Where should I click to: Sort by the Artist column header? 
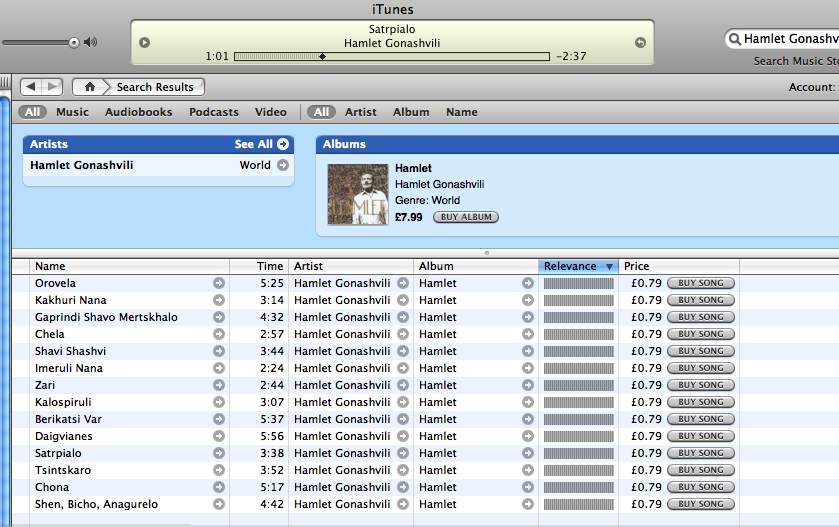[351, 266]
